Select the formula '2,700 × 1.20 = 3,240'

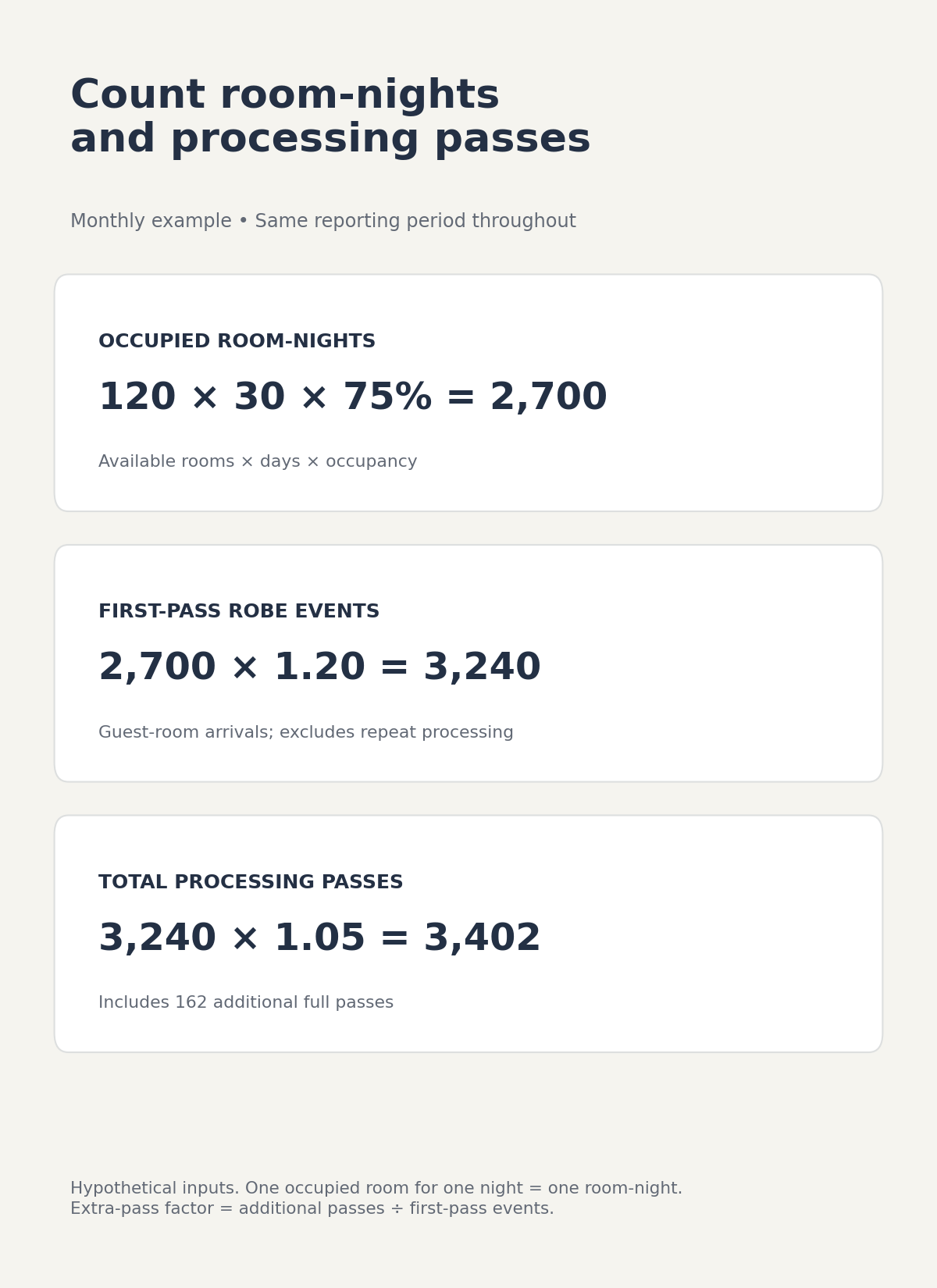tap(319, 667)
